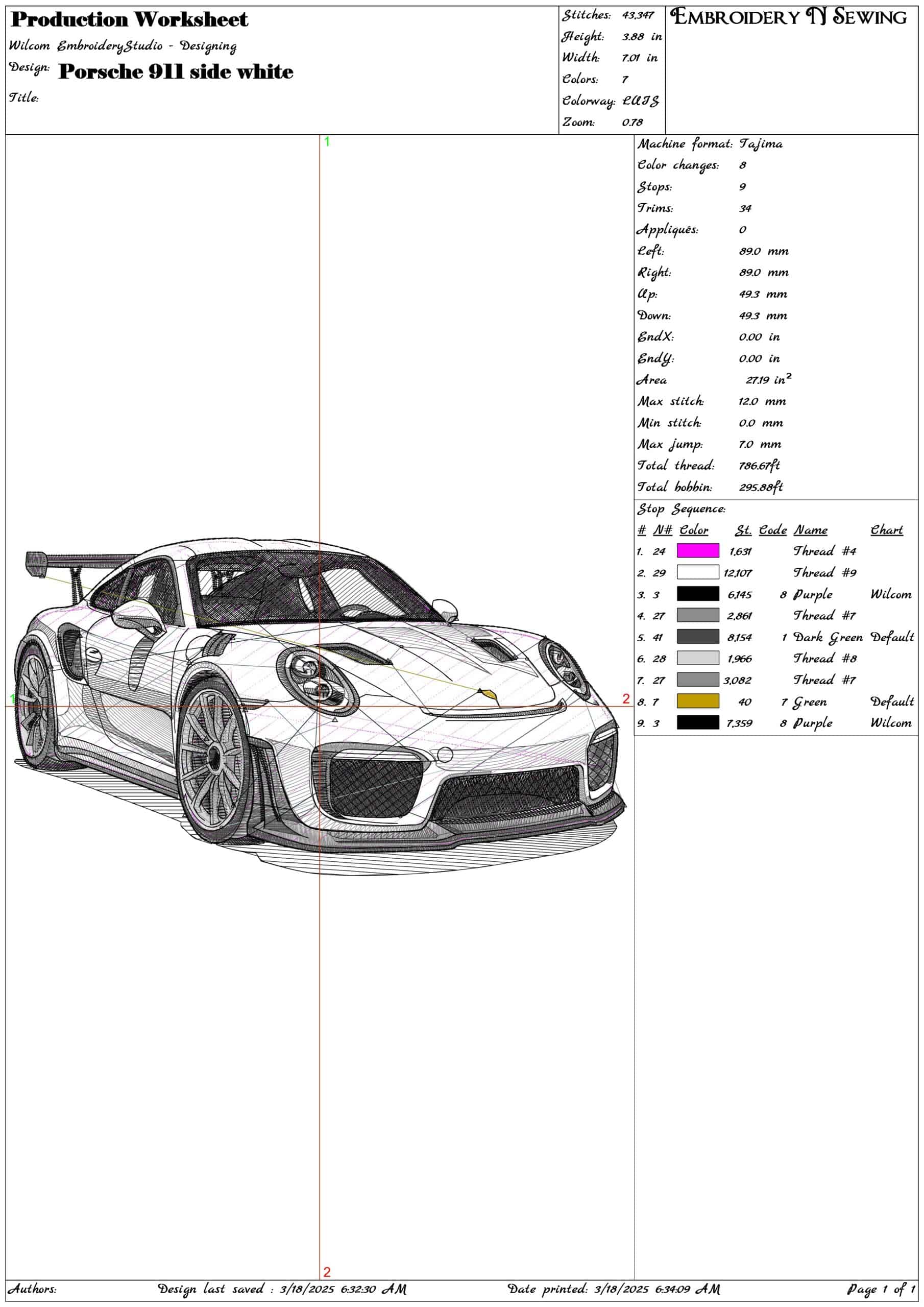Click the 'Embroidery N Sewing' company title
924x1307 pixels.
tap(789, 16)
